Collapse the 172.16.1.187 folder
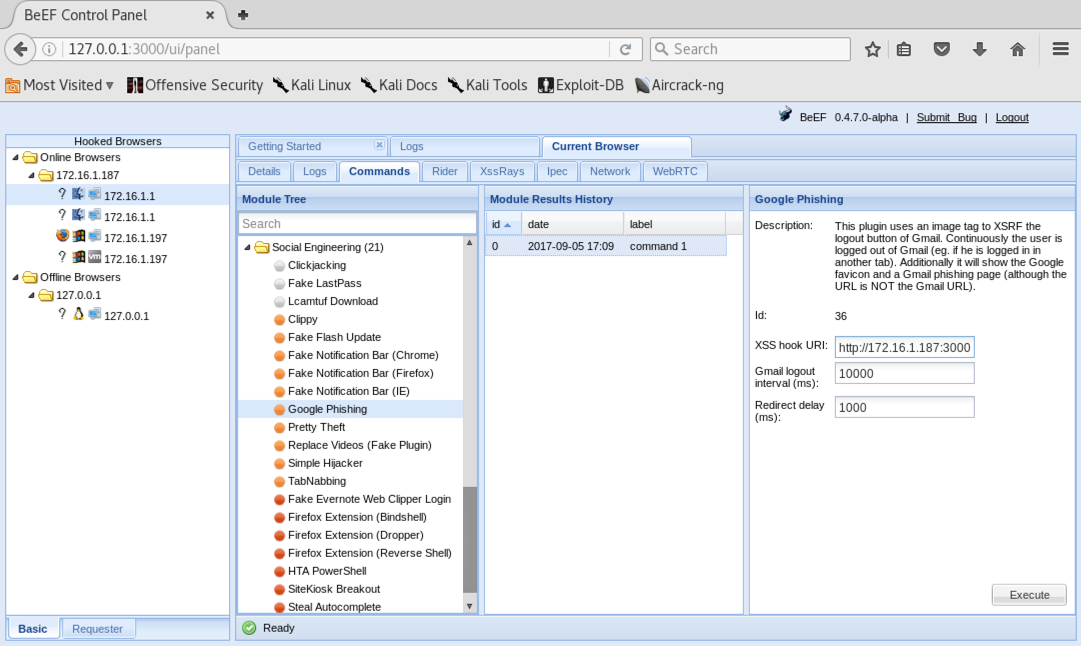Viewport: 1081px width, 646px height. [x=32, y=175]
